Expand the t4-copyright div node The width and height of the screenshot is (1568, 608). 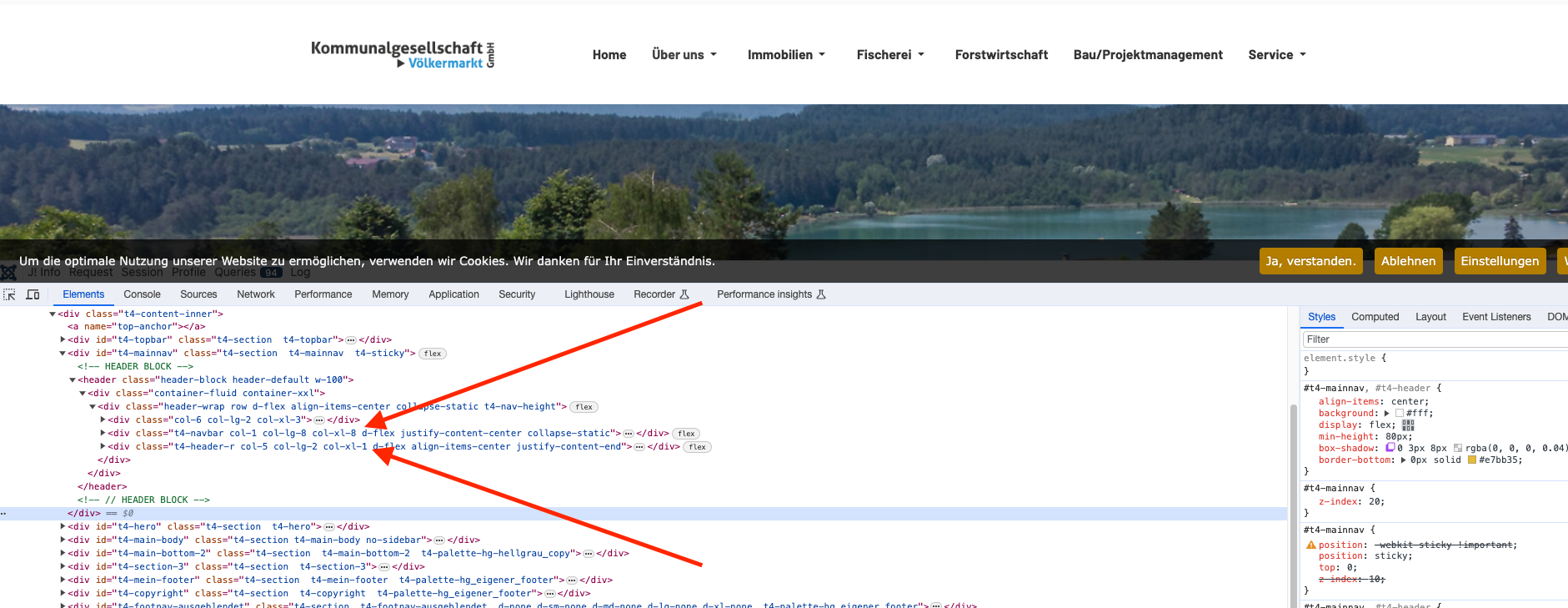point(63,594)
